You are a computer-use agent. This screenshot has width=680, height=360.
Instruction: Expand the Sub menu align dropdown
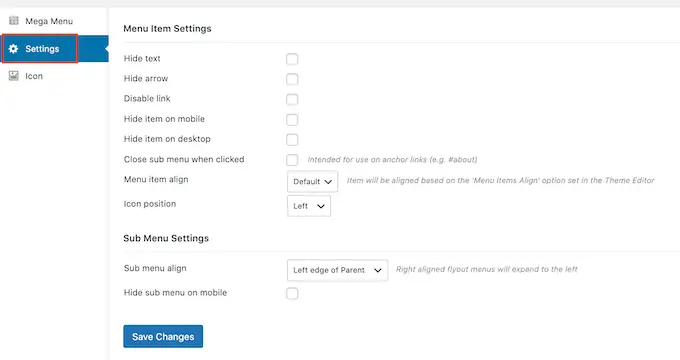point(337,270)
